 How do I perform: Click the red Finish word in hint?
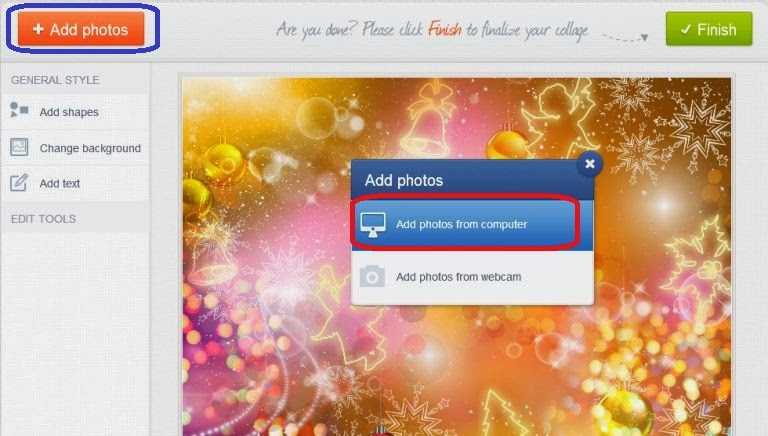click(x=445, y=29)
